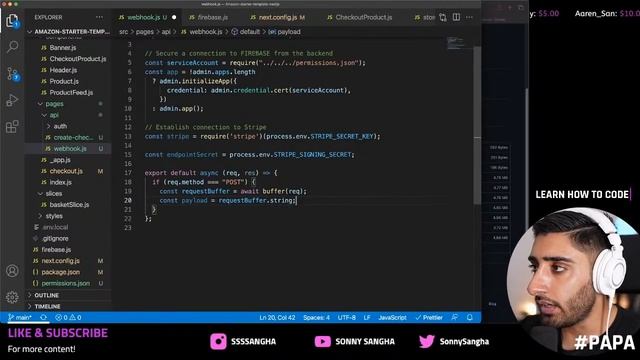Click the YouTube icon beside SONNY SANGHA
This screenshot has width=640, height=360.
[x=322, y=341]
